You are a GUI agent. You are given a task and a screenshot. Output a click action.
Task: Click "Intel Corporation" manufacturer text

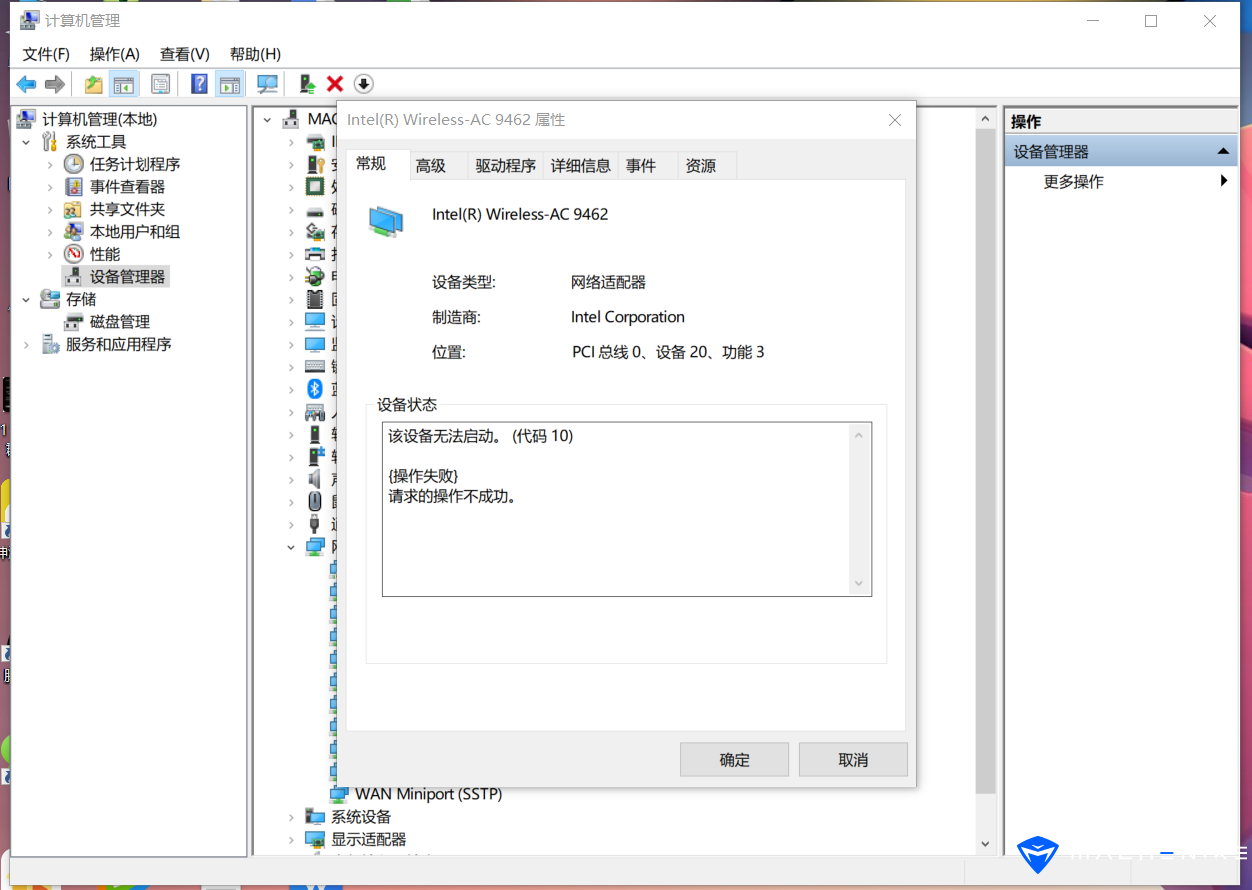point(628,317)
